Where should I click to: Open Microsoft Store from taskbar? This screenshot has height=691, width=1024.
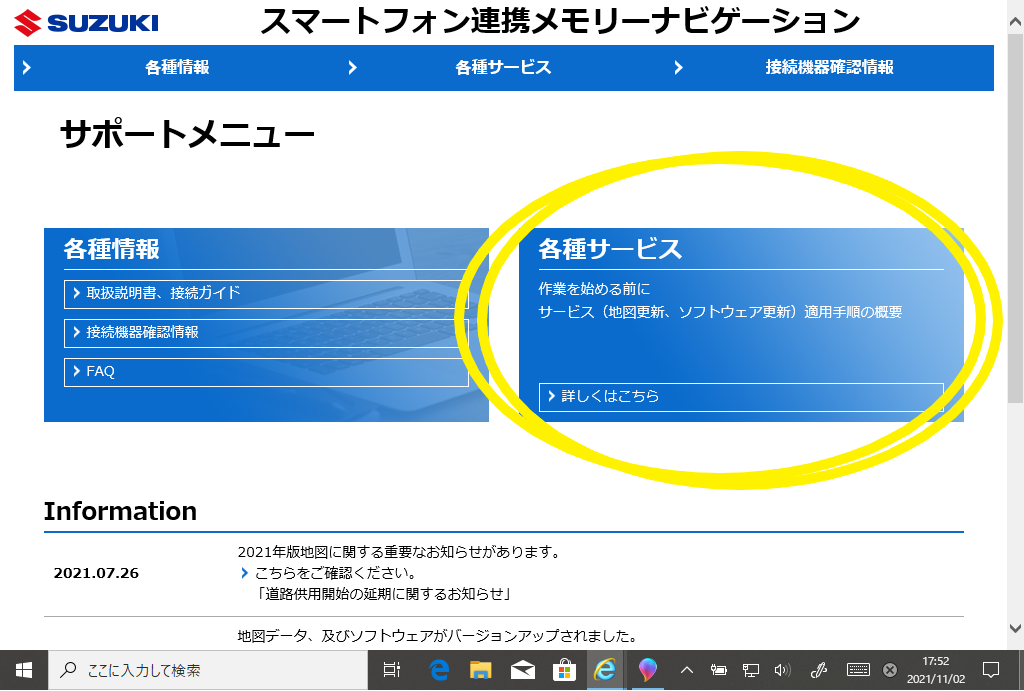click(564, 670)
